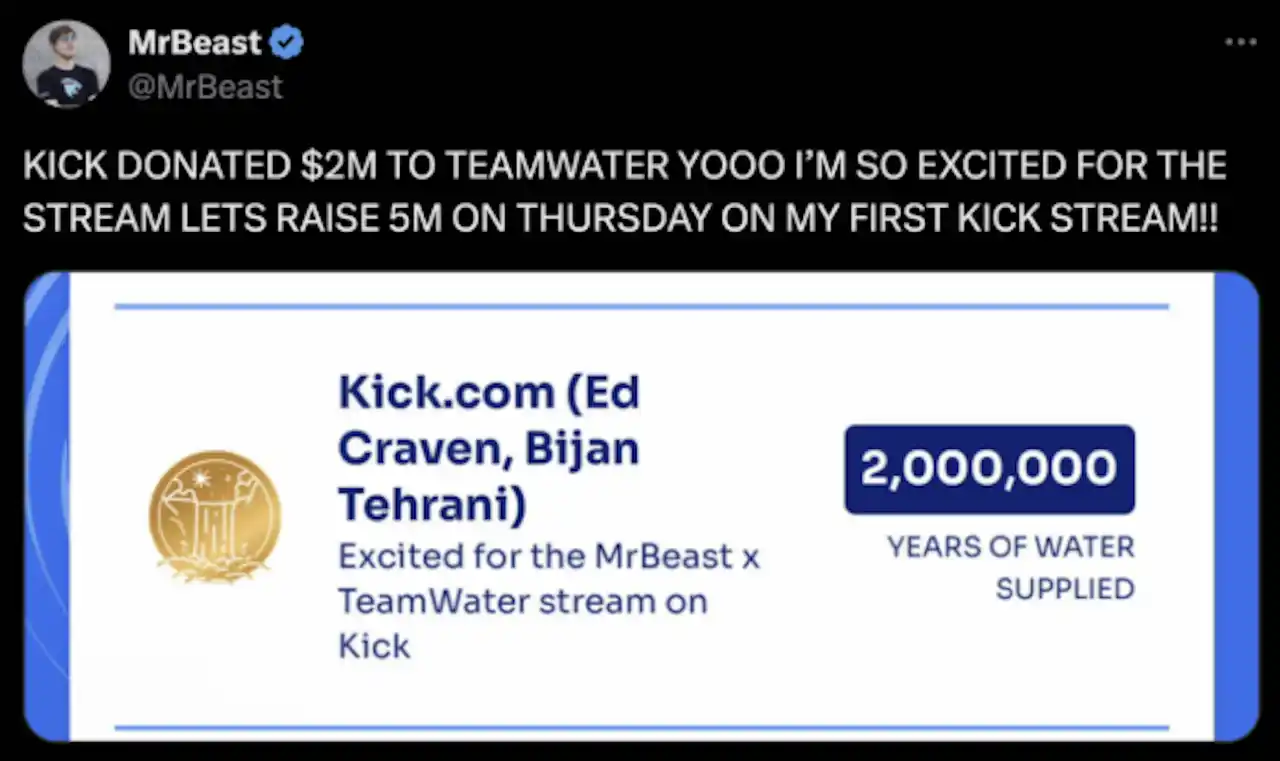Click the "Excited for the MrBeast x TeamWater" message
Screen dimensions: 1280x761
click(549, 601)
